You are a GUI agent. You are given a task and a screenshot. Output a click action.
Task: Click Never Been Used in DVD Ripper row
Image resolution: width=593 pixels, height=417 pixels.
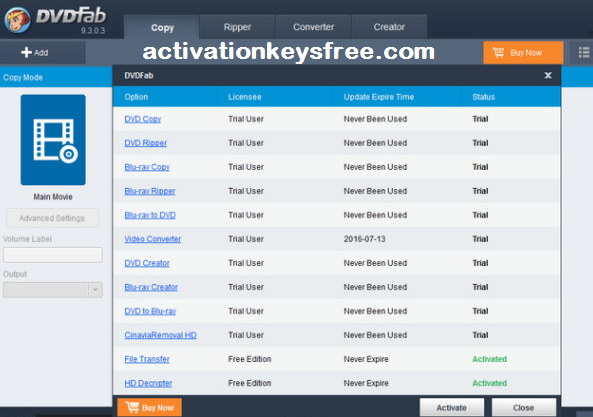[375, 143]
